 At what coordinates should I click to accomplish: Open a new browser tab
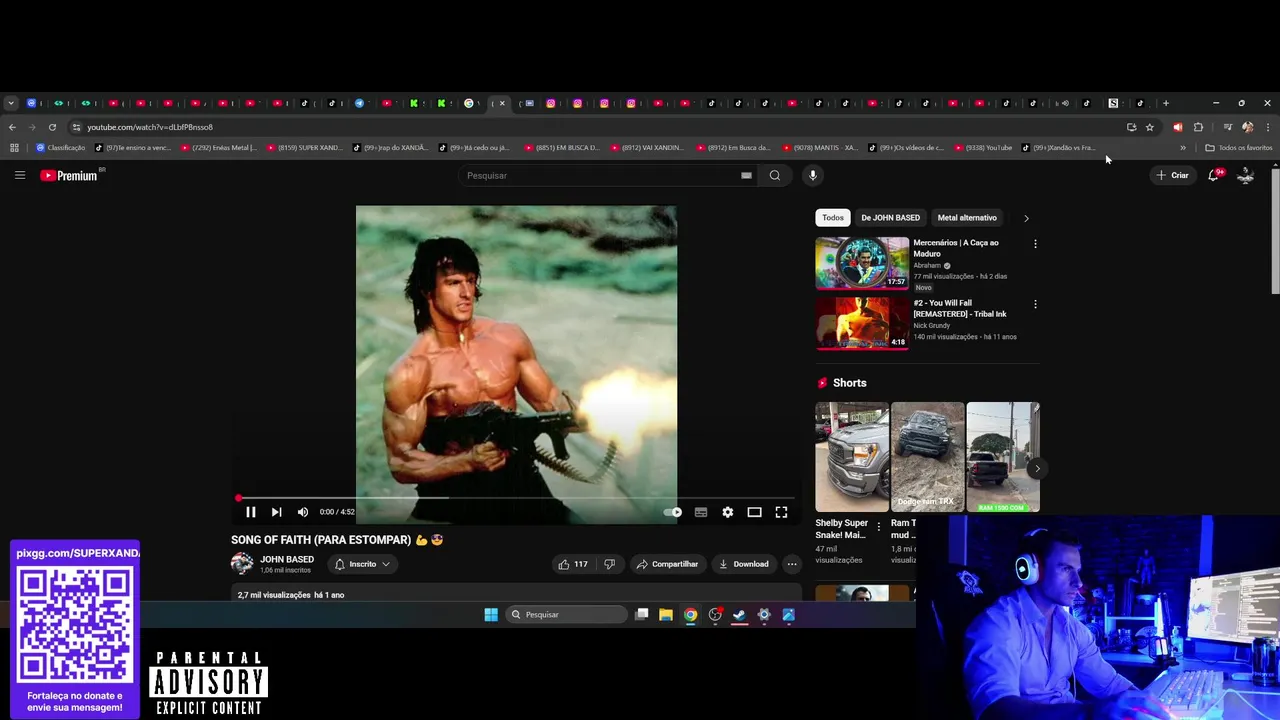click(1165, 103)
